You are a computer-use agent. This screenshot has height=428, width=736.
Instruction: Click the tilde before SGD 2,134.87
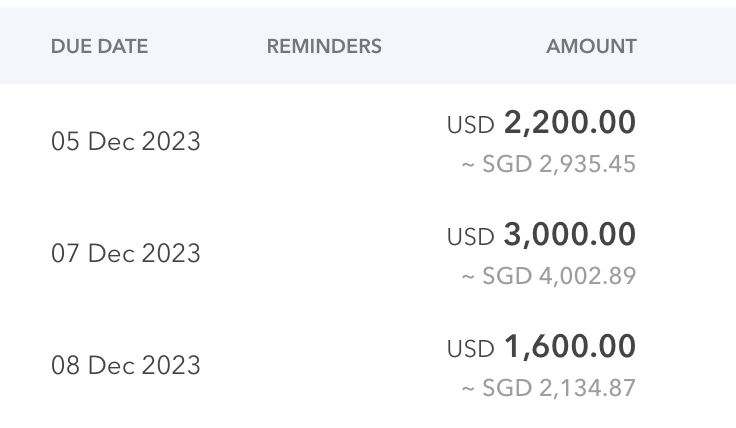(467, 389)
